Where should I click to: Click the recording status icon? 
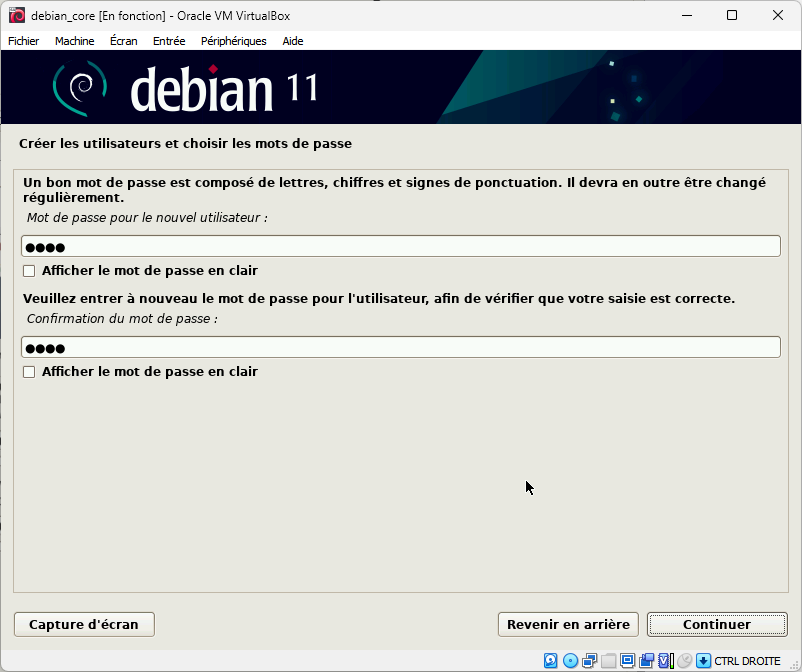click(647, 661)
